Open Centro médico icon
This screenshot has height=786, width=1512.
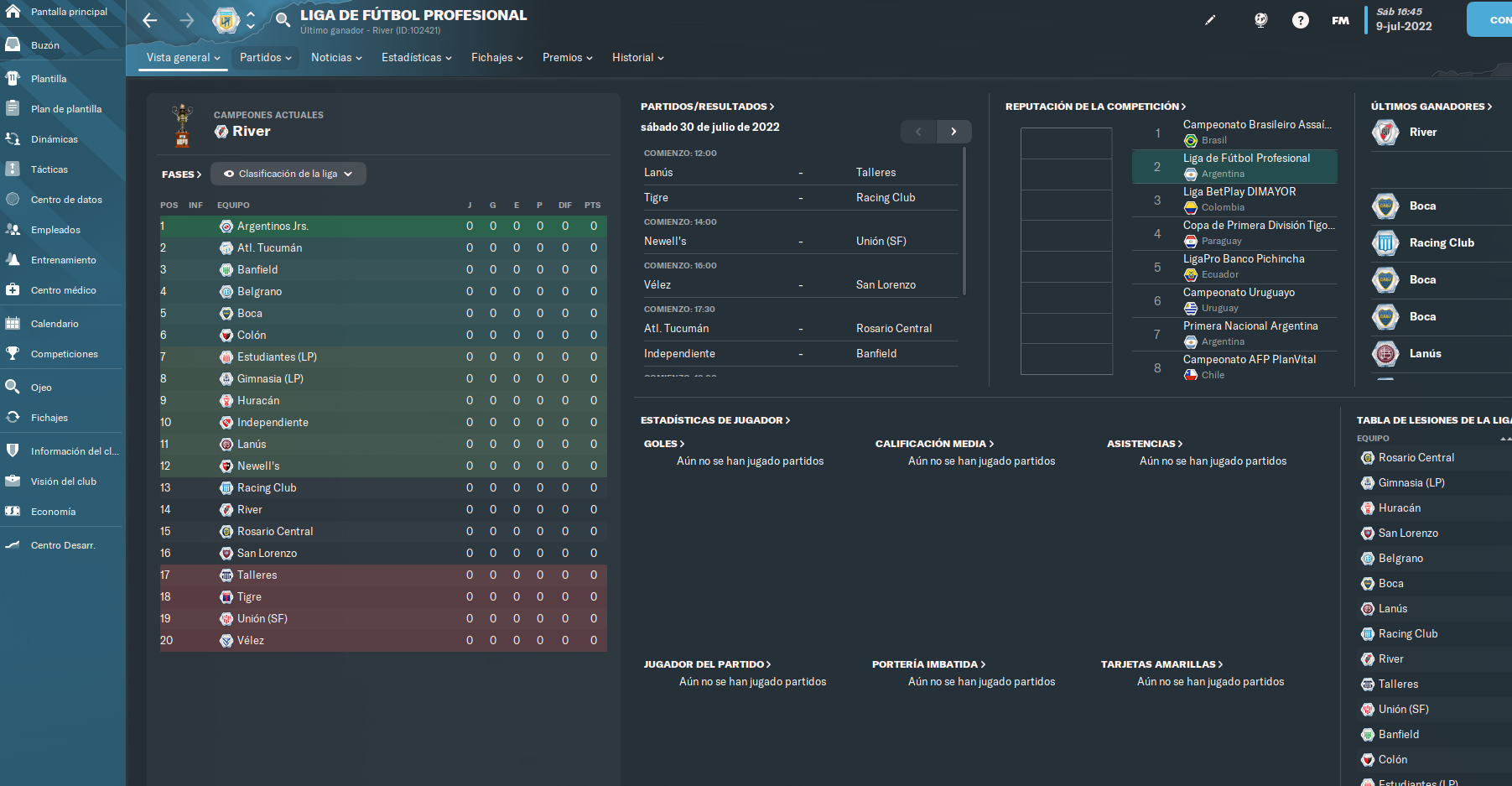[x=13, y=290]
